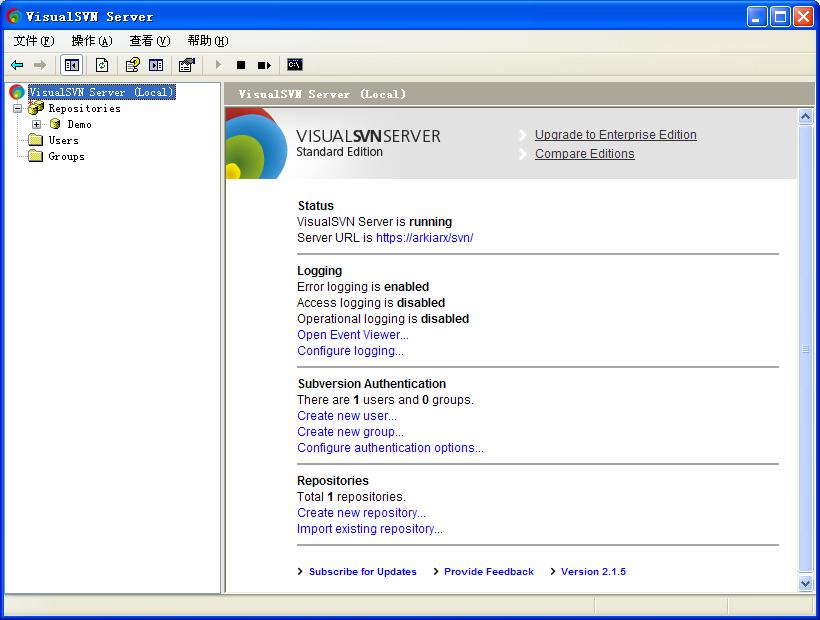Open the 操作(A) menu
Screen dimensions: 820x620
(92, 41)
